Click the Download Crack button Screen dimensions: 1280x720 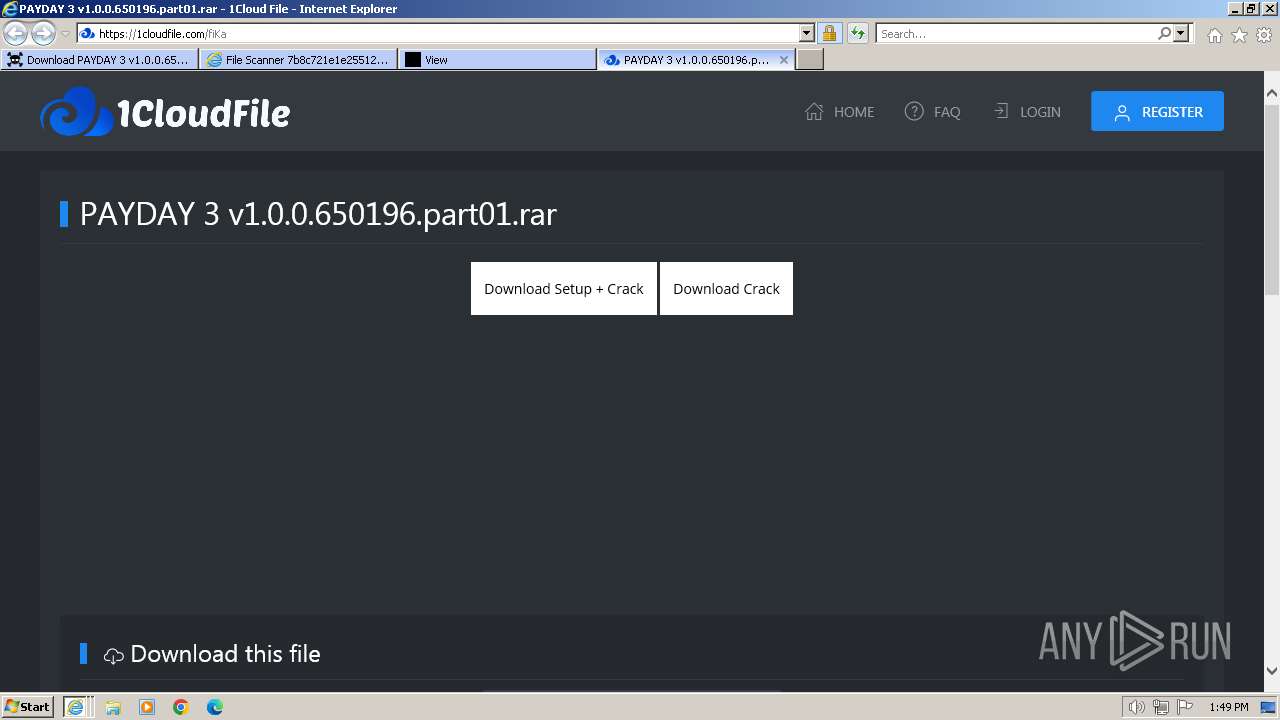726,288
